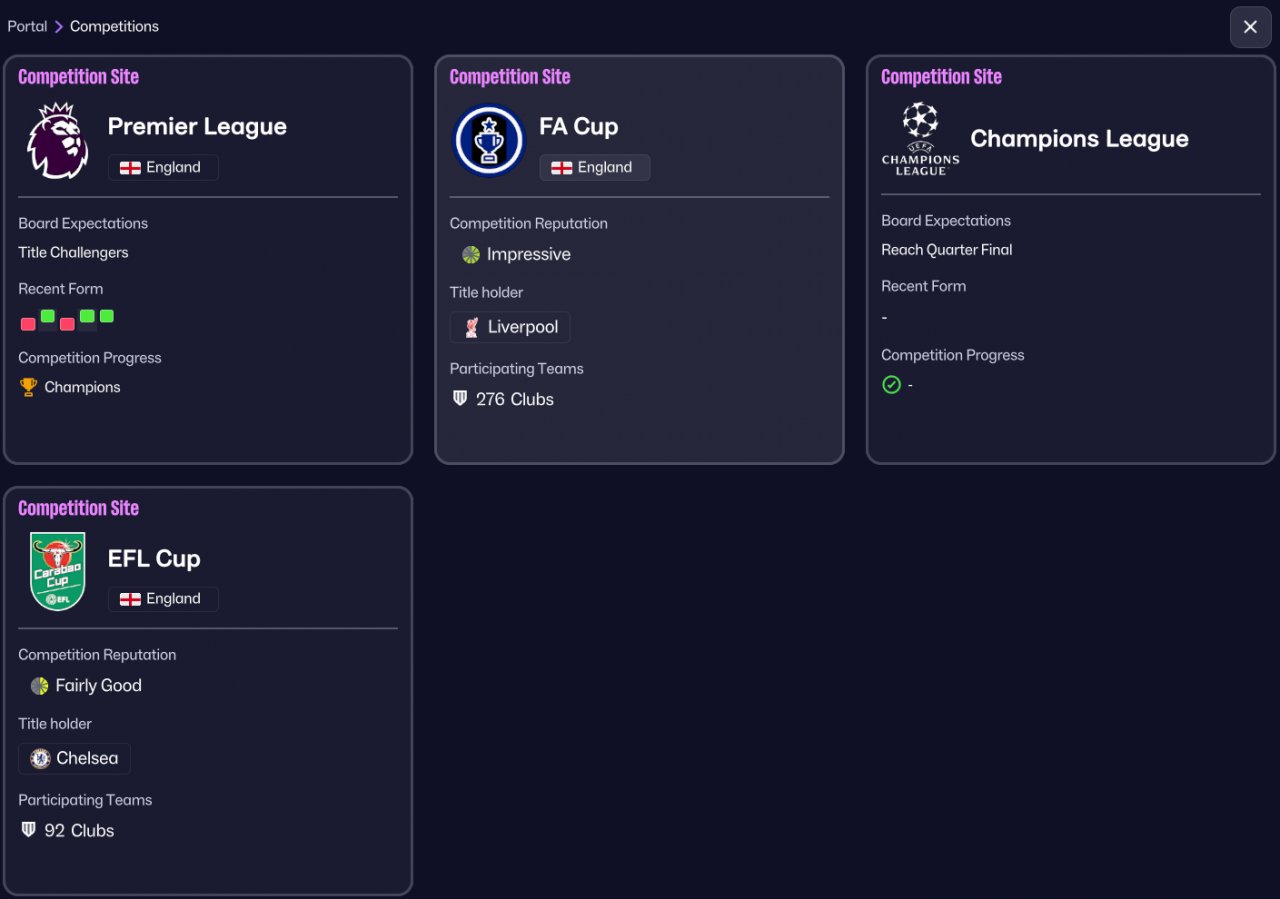This screenshot has height=899, width=1280.
Task: Go back to Portal in breadcrumb
Action: [27, 26]
